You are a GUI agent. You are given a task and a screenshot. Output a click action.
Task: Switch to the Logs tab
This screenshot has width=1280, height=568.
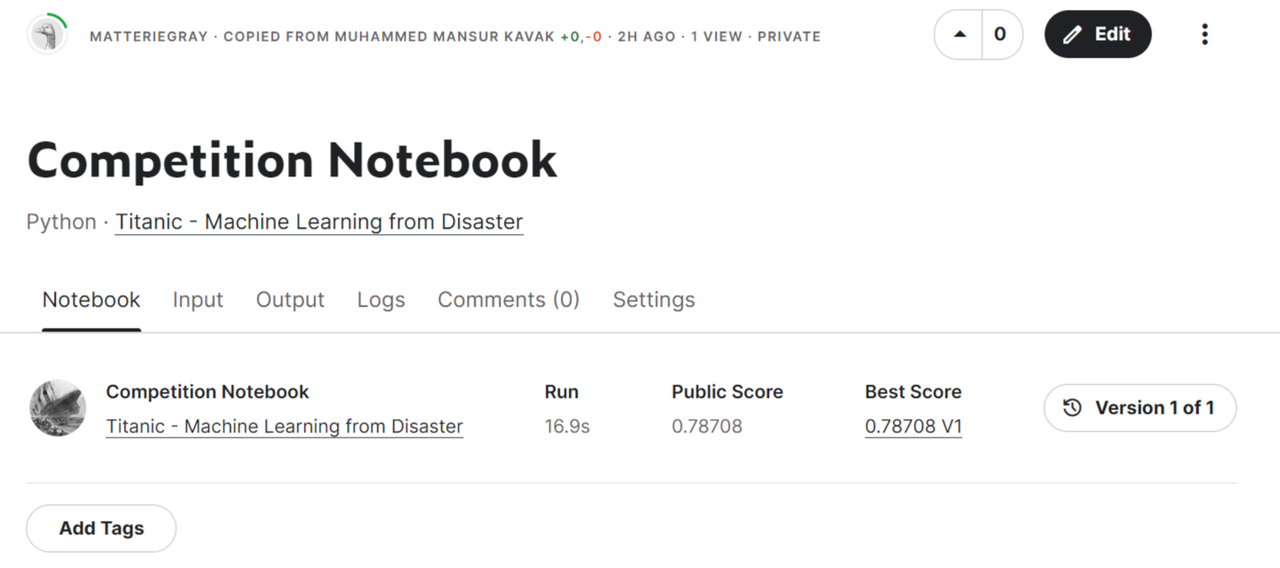point(381,300)
